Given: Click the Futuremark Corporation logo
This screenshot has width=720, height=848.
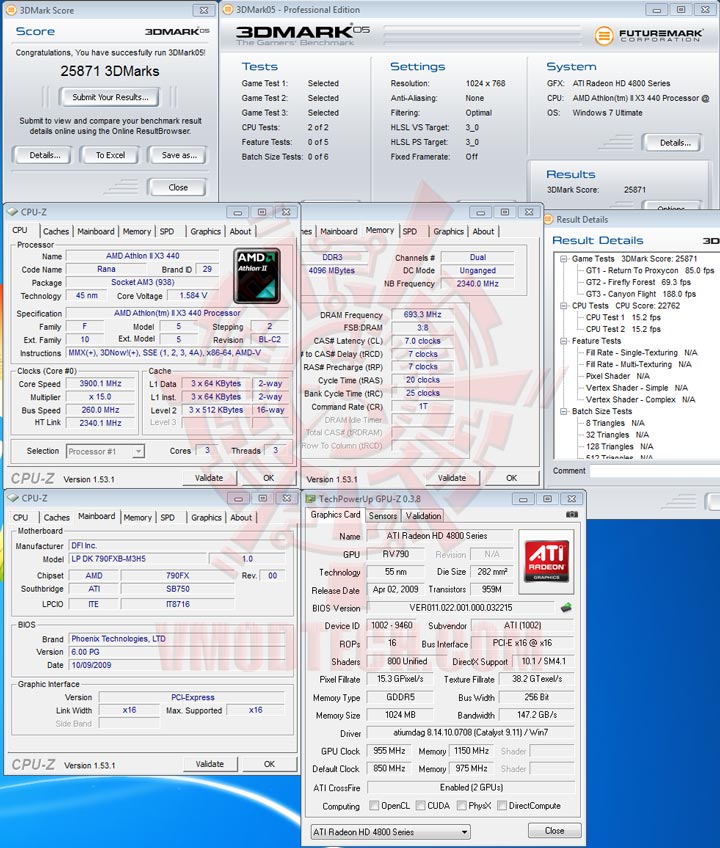Looking at the screenshot, I should (x=649, y=36).
